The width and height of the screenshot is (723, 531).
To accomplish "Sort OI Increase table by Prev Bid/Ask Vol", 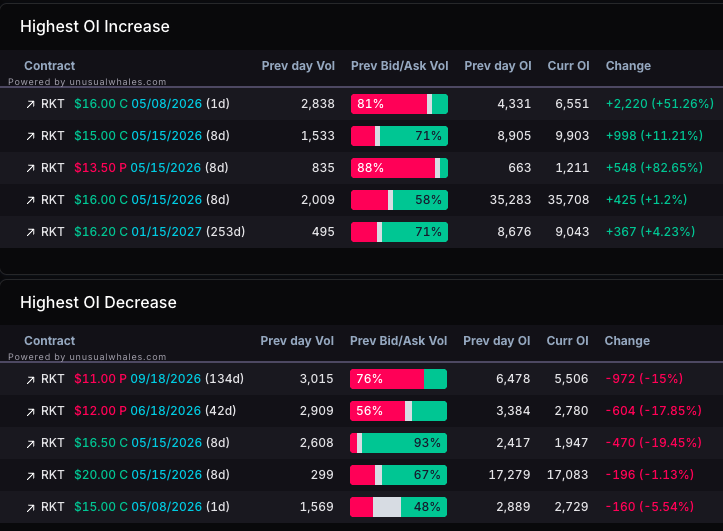I will 400,66.
